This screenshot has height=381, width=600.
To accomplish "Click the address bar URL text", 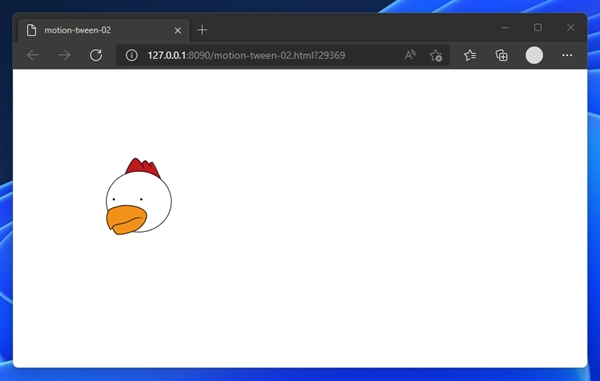I will (x=246, y=55).
